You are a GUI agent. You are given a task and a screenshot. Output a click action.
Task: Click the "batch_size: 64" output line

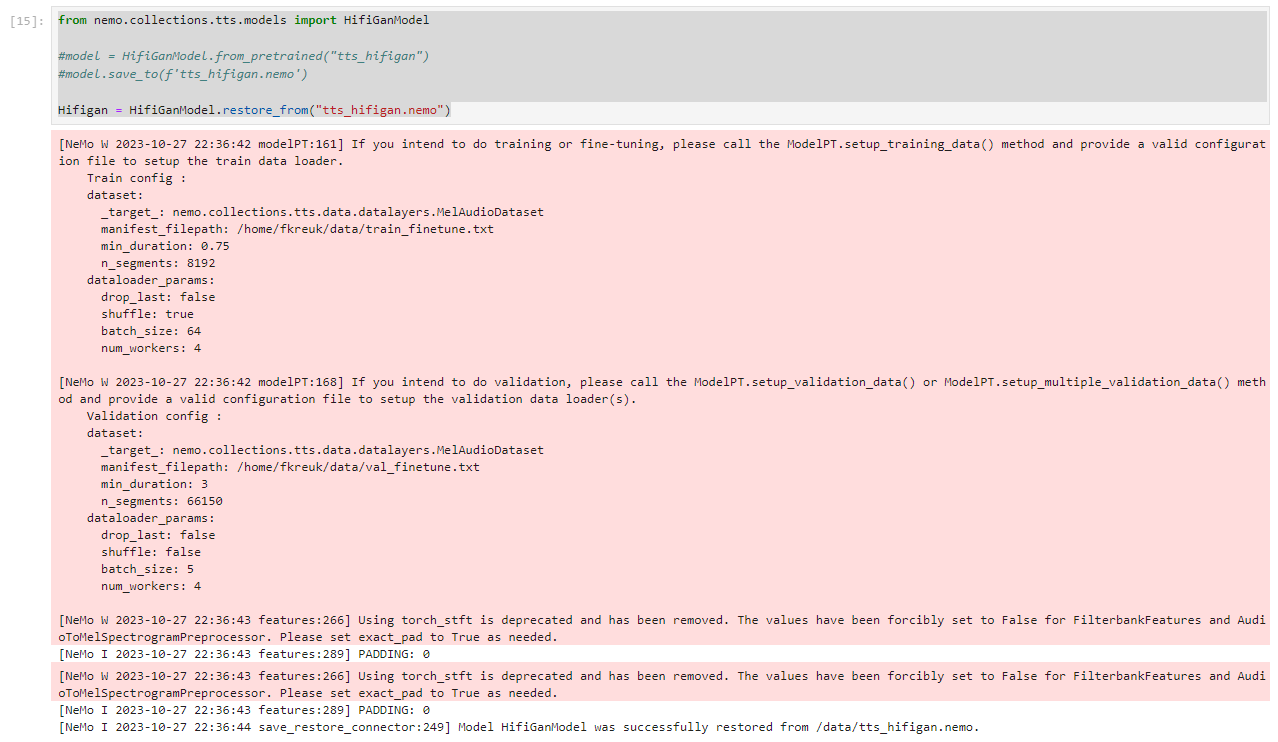[151, 331]
